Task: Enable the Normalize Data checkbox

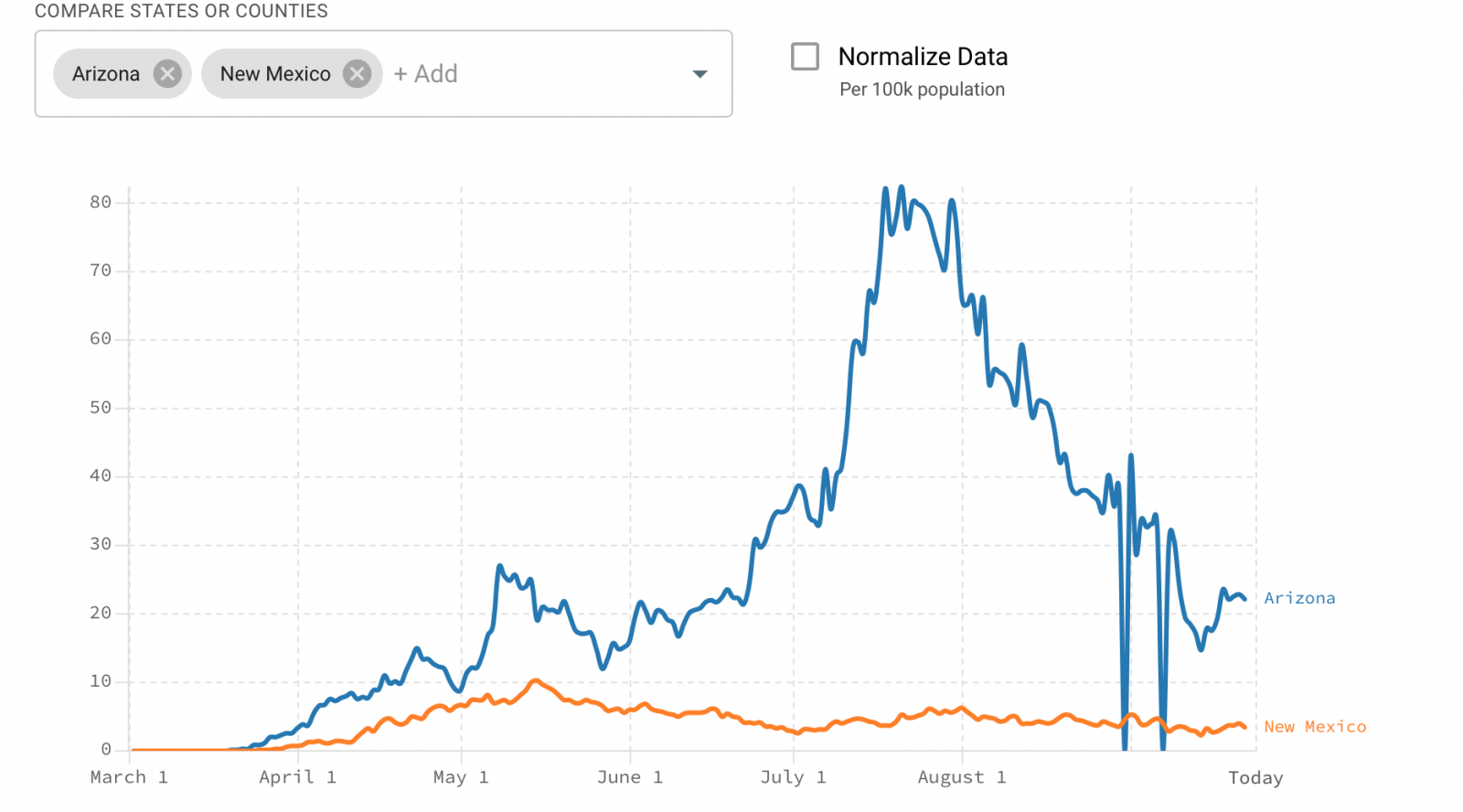Action: point(805,57)
